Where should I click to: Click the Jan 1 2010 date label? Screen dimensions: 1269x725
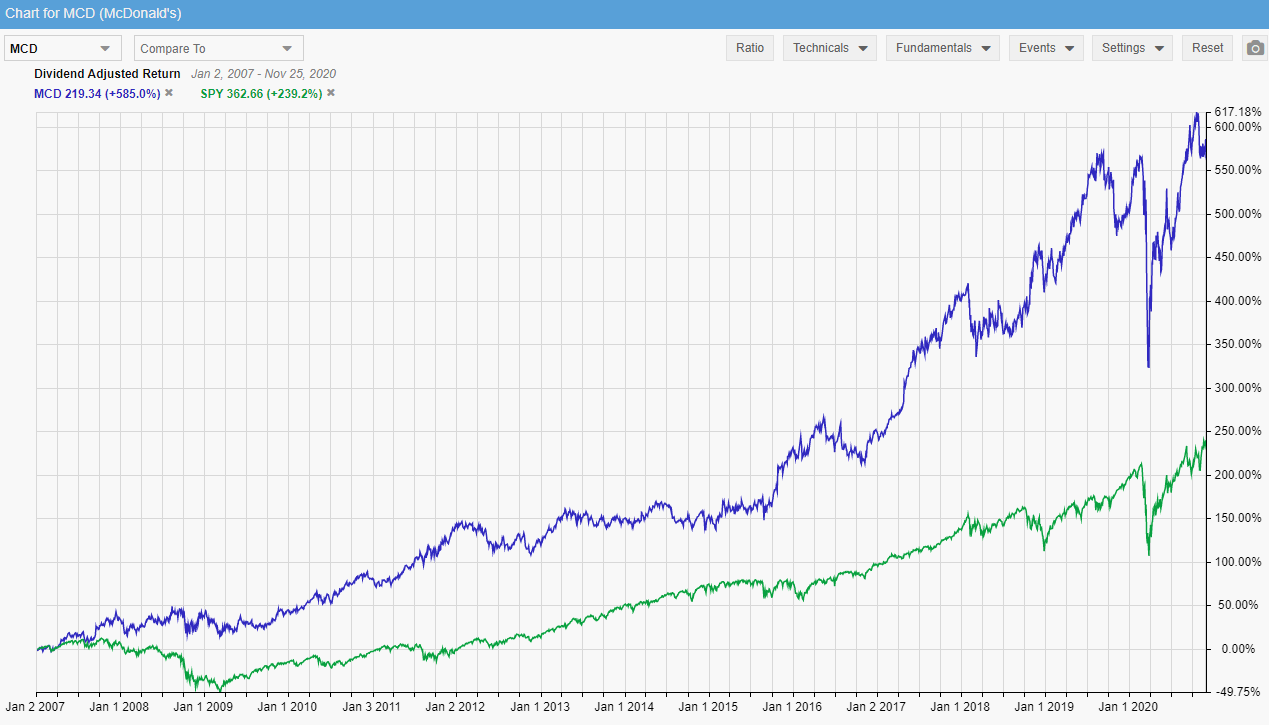[x=288, y=706]
